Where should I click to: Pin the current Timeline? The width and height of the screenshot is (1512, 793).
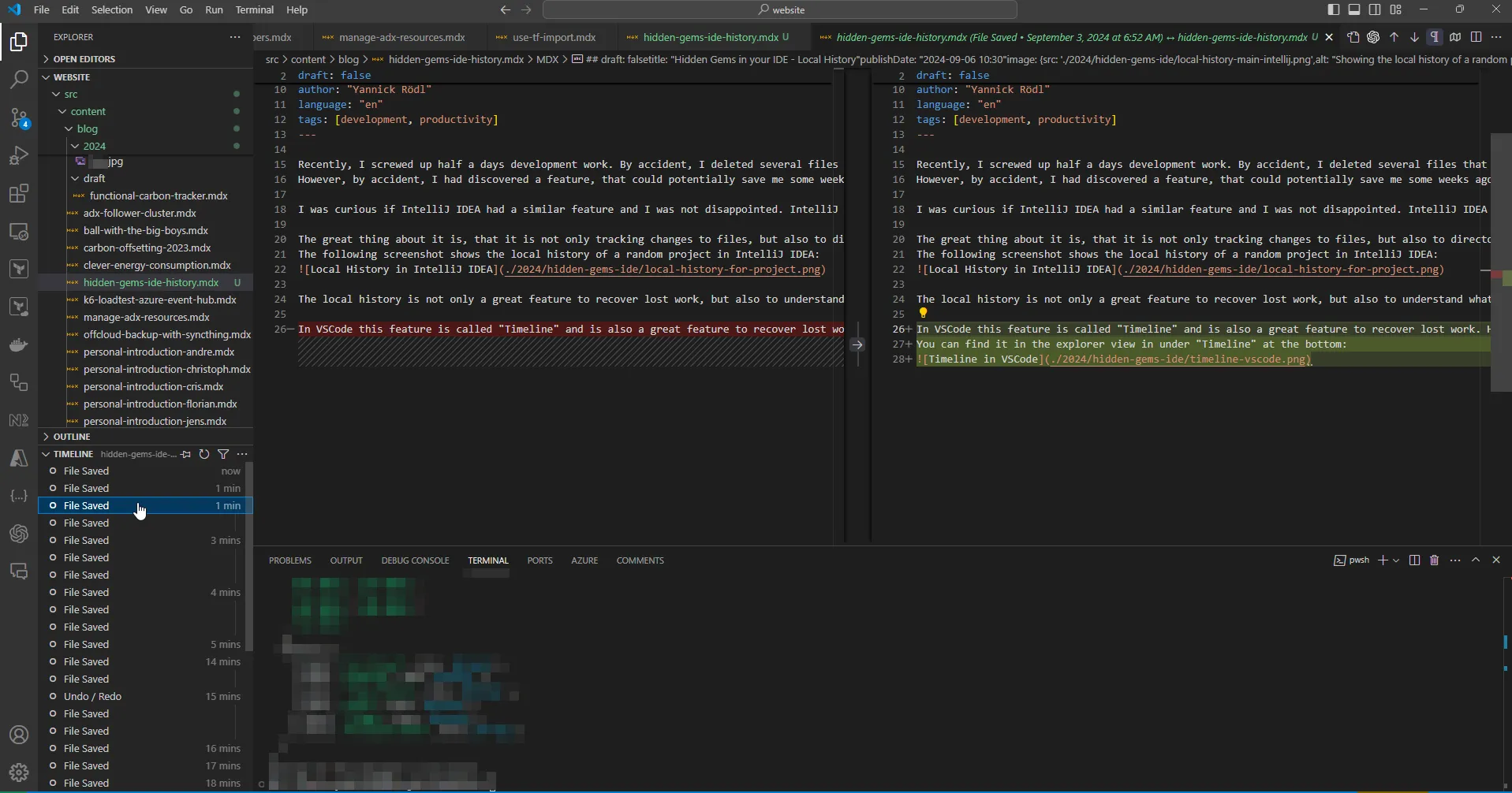coord(186,454)
